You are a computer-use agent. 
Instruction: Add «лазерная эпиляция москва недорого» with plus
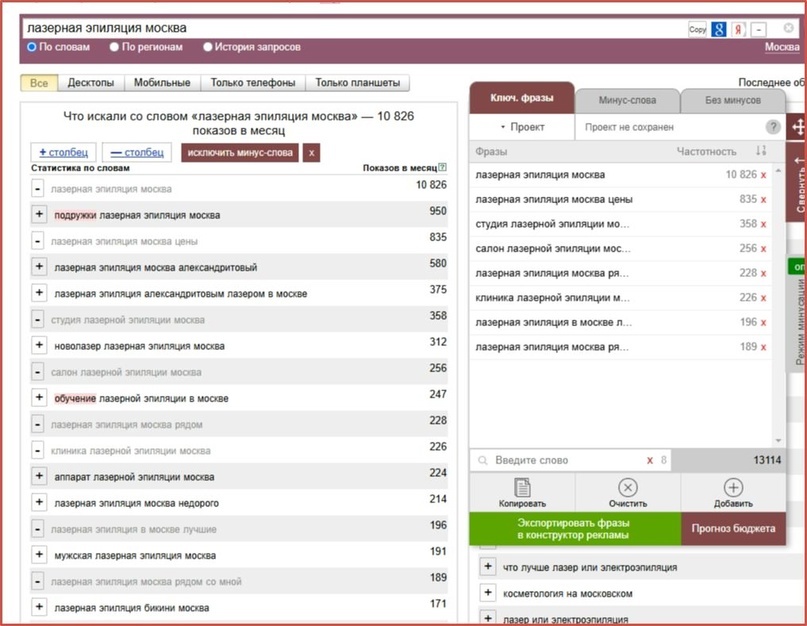coord(39,502)
